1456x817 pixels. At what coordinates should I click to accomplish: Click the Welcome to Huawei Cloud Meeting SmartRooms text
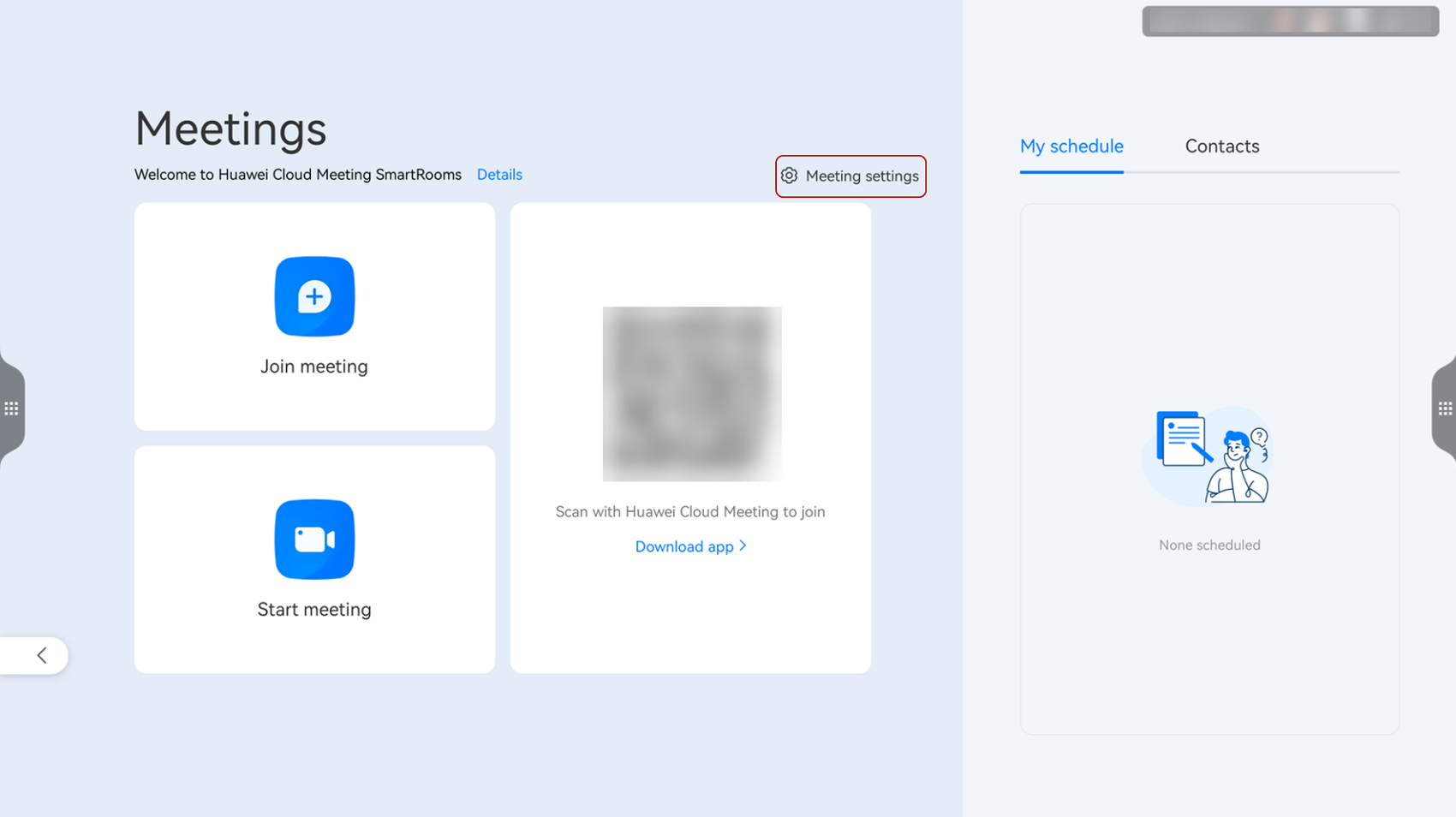[298, 175]
